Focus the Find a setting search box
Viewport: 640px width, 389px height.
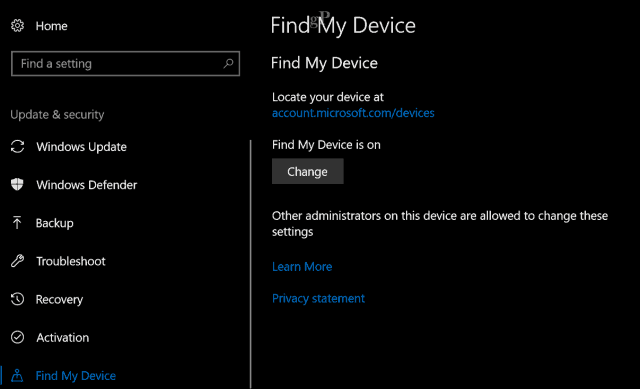[125, 63]
